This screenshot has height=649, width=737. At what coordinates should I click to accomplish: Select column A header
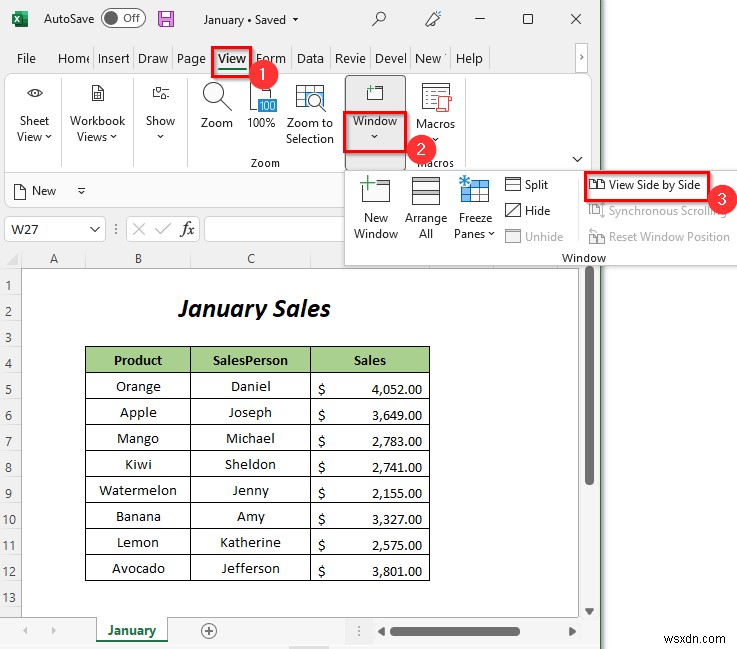pos(54,258)
